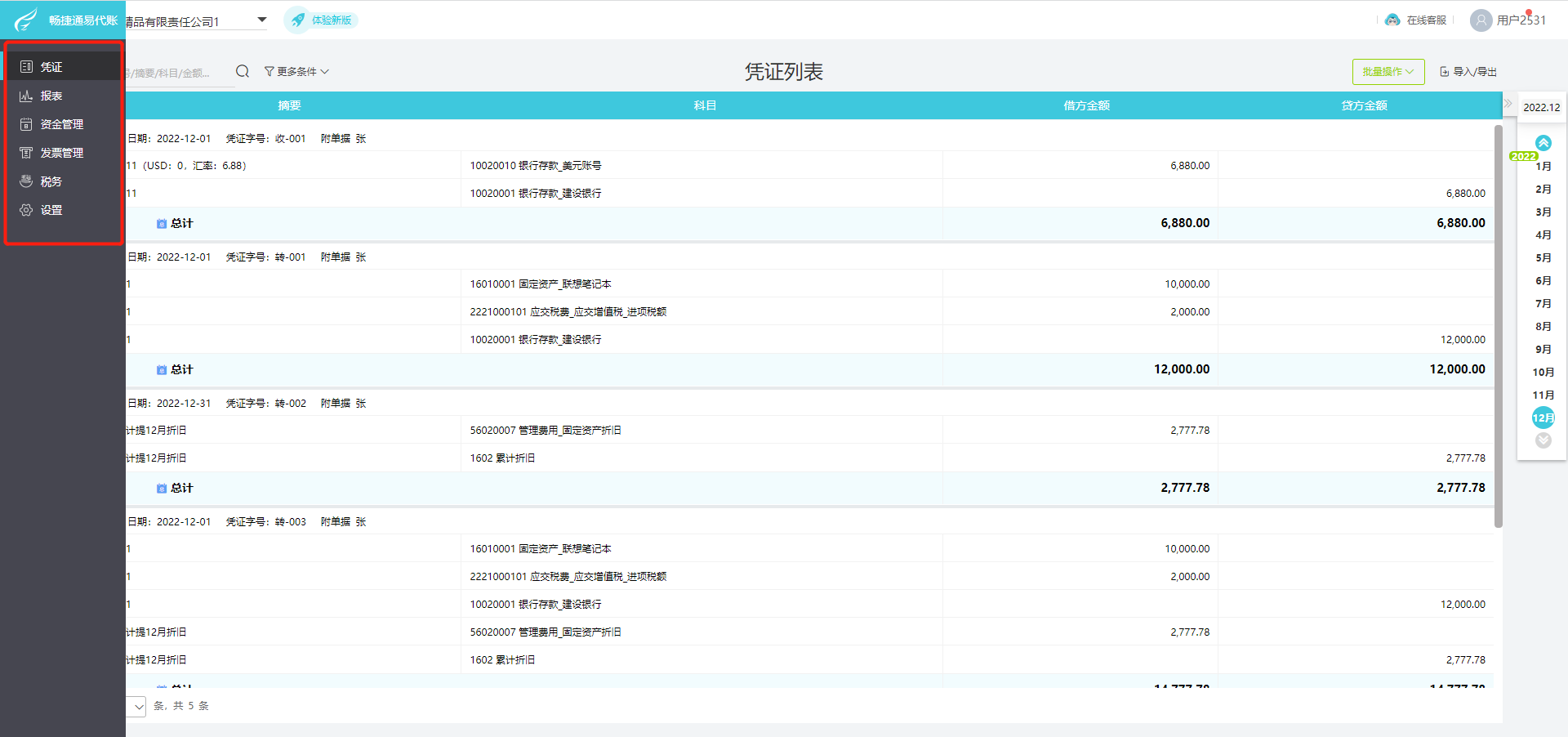Select 6月 in the month timeline
Screen dimensions: 1568x737
[x=1543, y=280]
